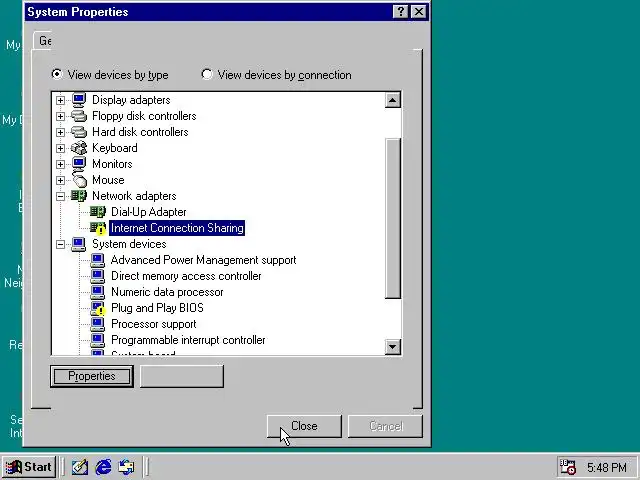
Task: Click the Show Desktop quick launch icon
Action: pyautogui.click(x=80, y=467)
